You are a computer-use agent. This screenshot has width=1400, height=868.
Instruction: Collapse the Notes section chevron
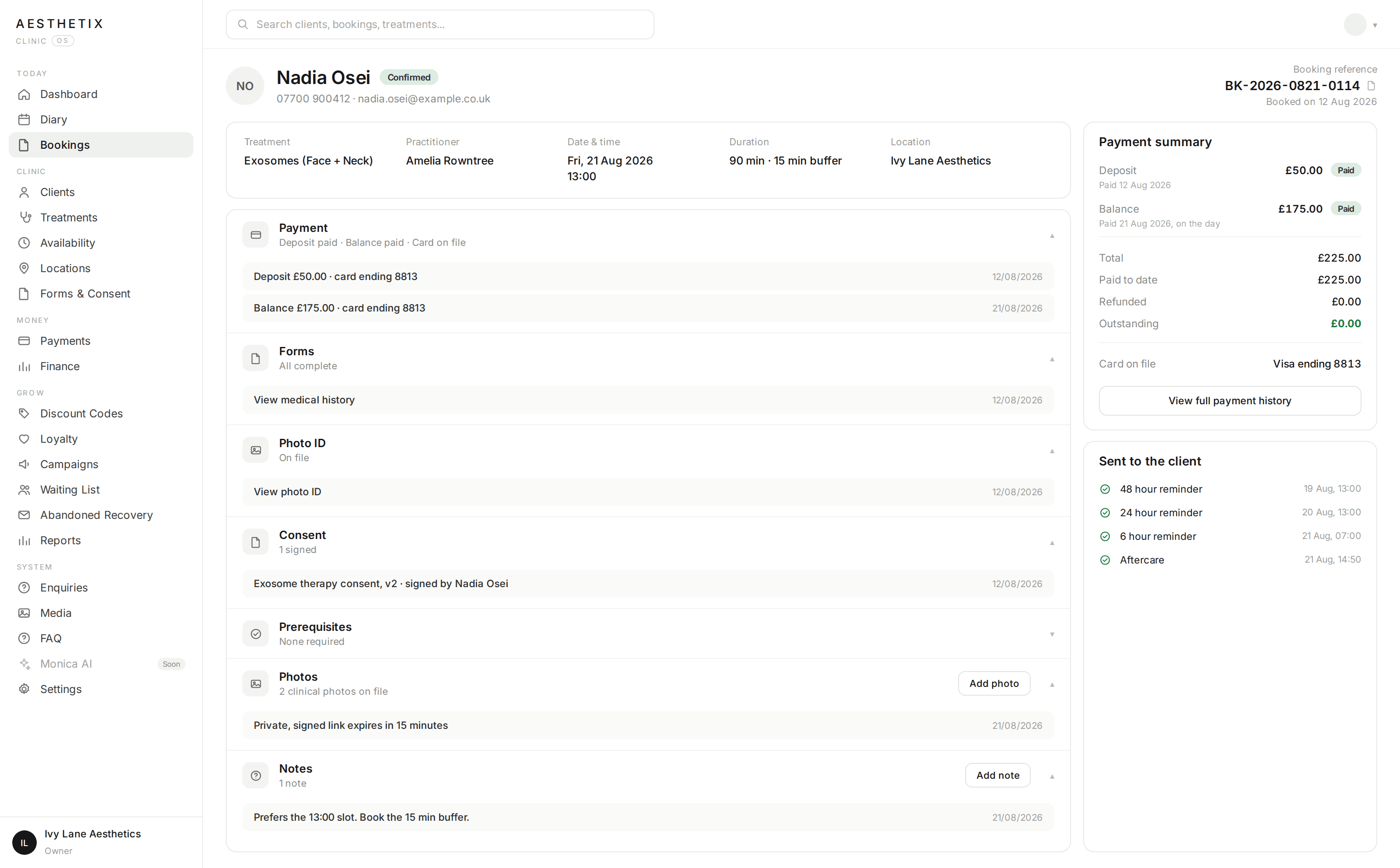(x=1052, y=777)
